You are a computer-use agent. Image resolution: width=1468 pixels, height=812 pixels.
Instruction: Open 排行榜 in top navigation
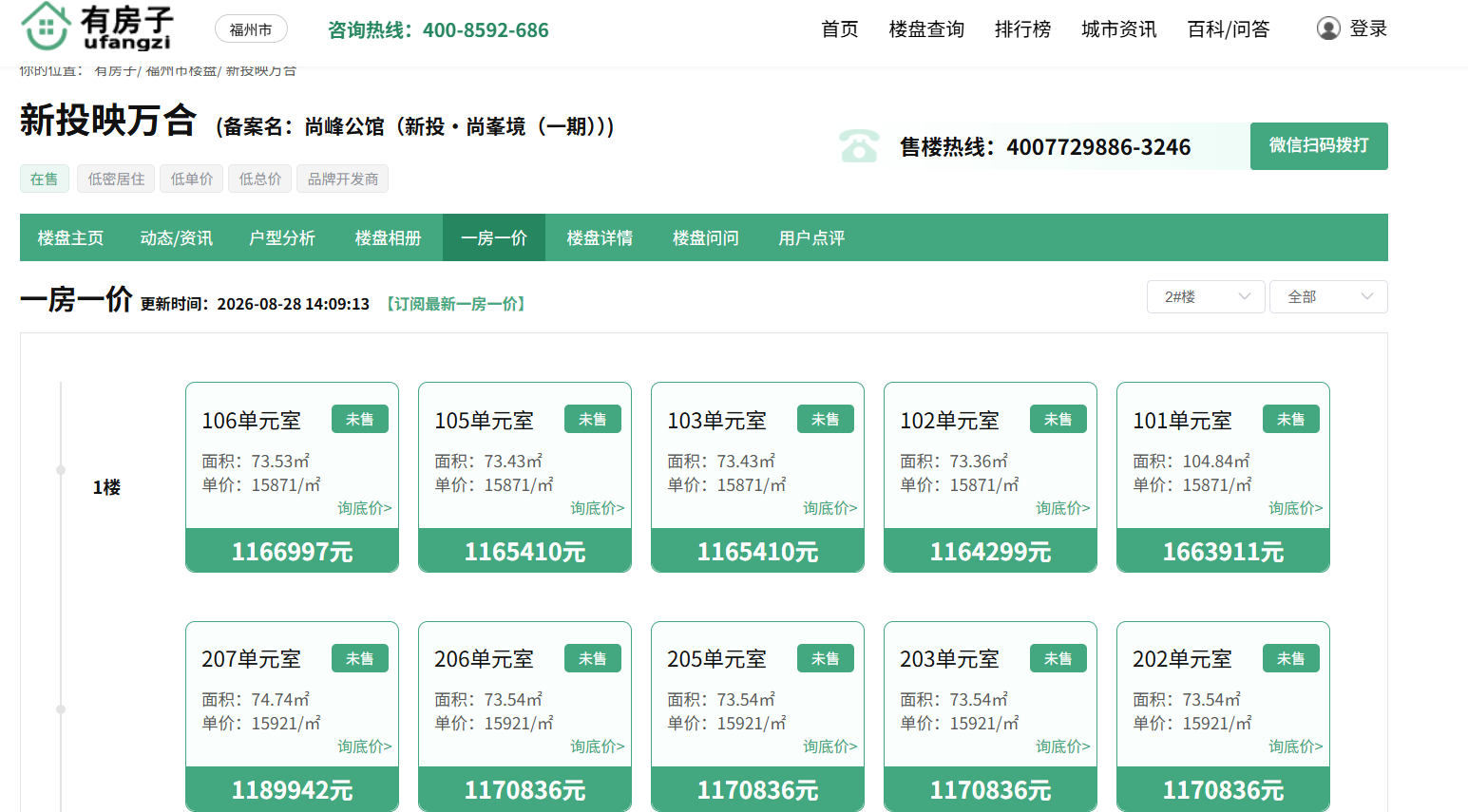(x=1022, y=29)
